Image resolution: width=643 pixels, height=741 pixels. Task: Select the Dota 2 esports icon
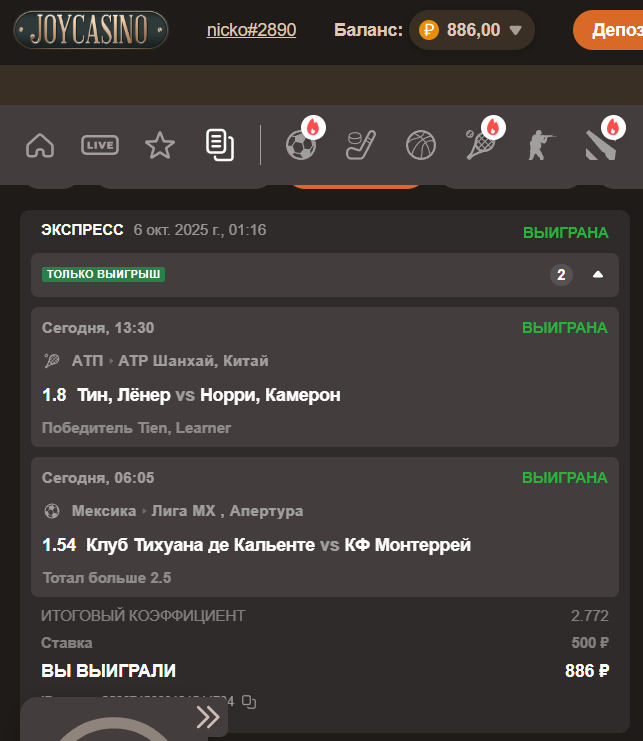point(601,145)
